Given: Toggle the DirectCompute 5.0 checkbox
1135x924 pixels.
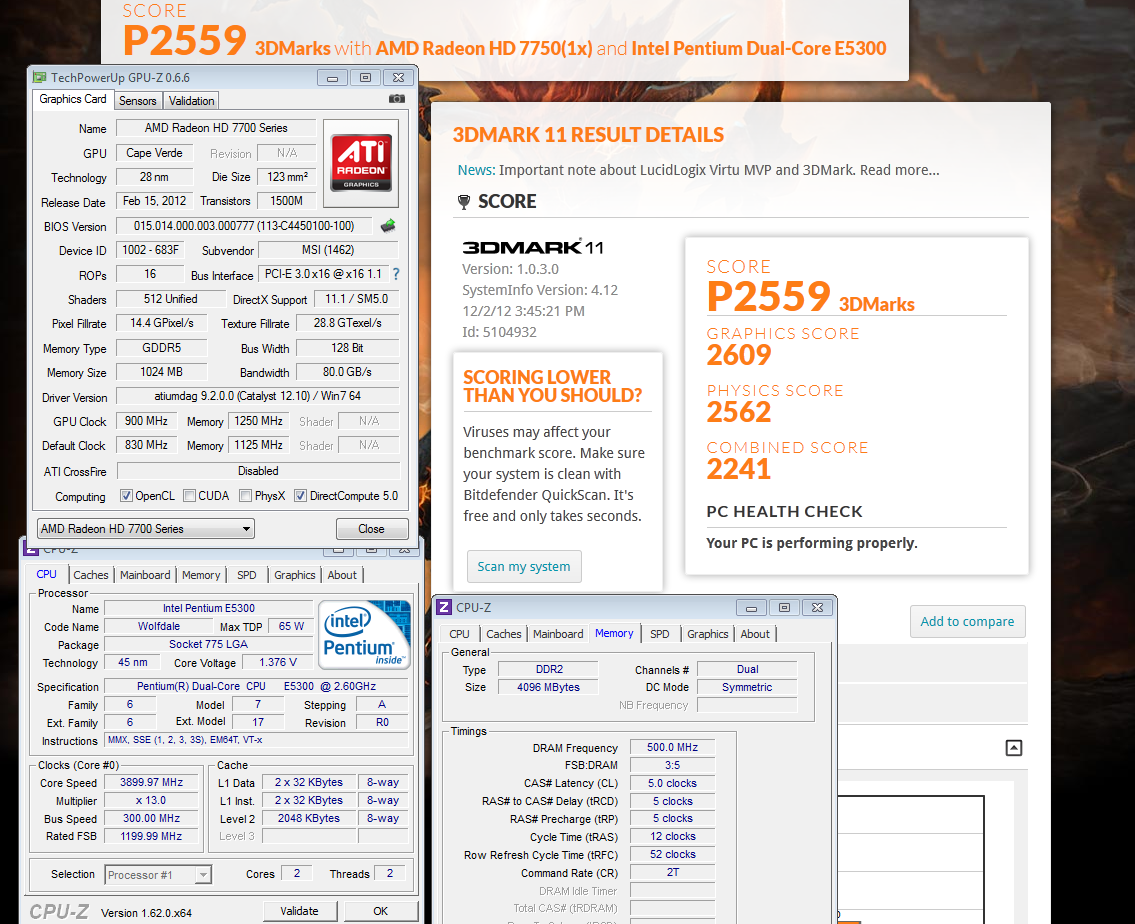Looking at the screenshot, I should click(300, 496).
